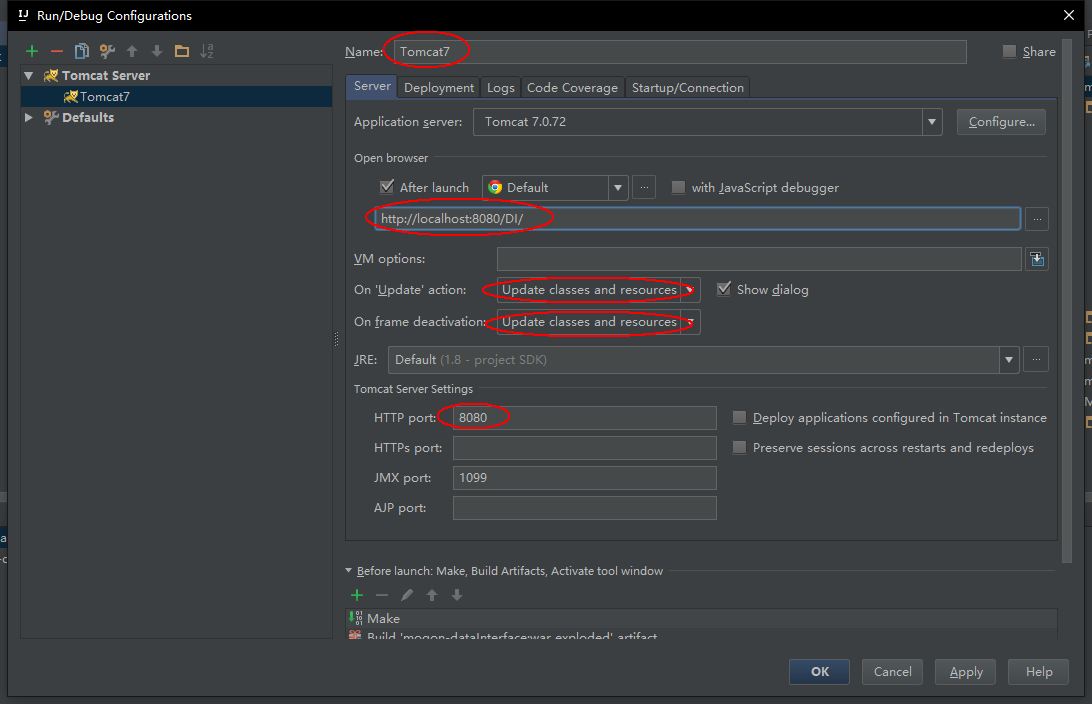Viewport: 1092px width, 704px height.
Task: Check Preserve sessions across restarts and redeploys
Action: 739,447
